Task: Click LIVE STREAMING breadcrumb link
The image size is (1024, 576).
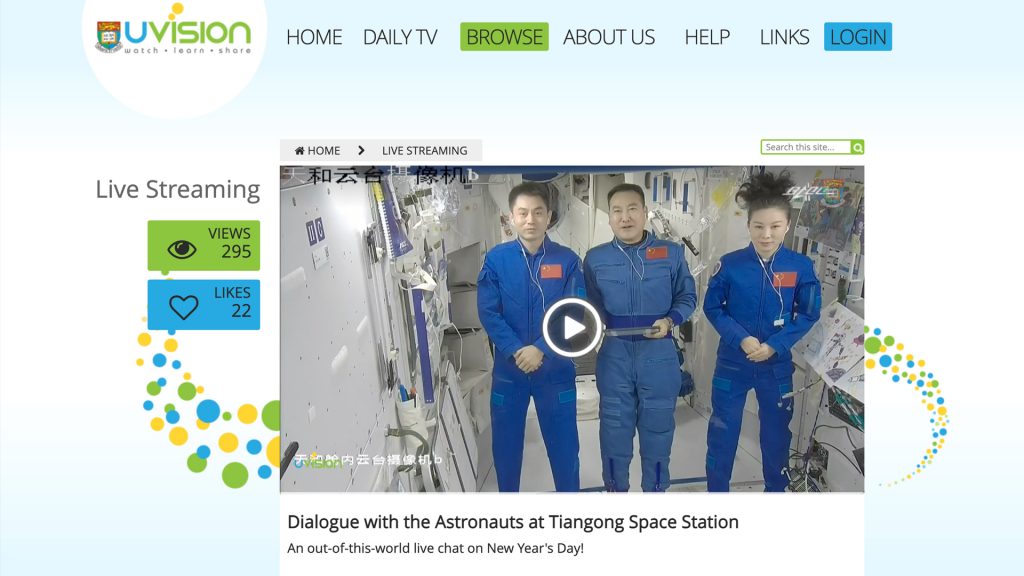Action: (424, 150)
